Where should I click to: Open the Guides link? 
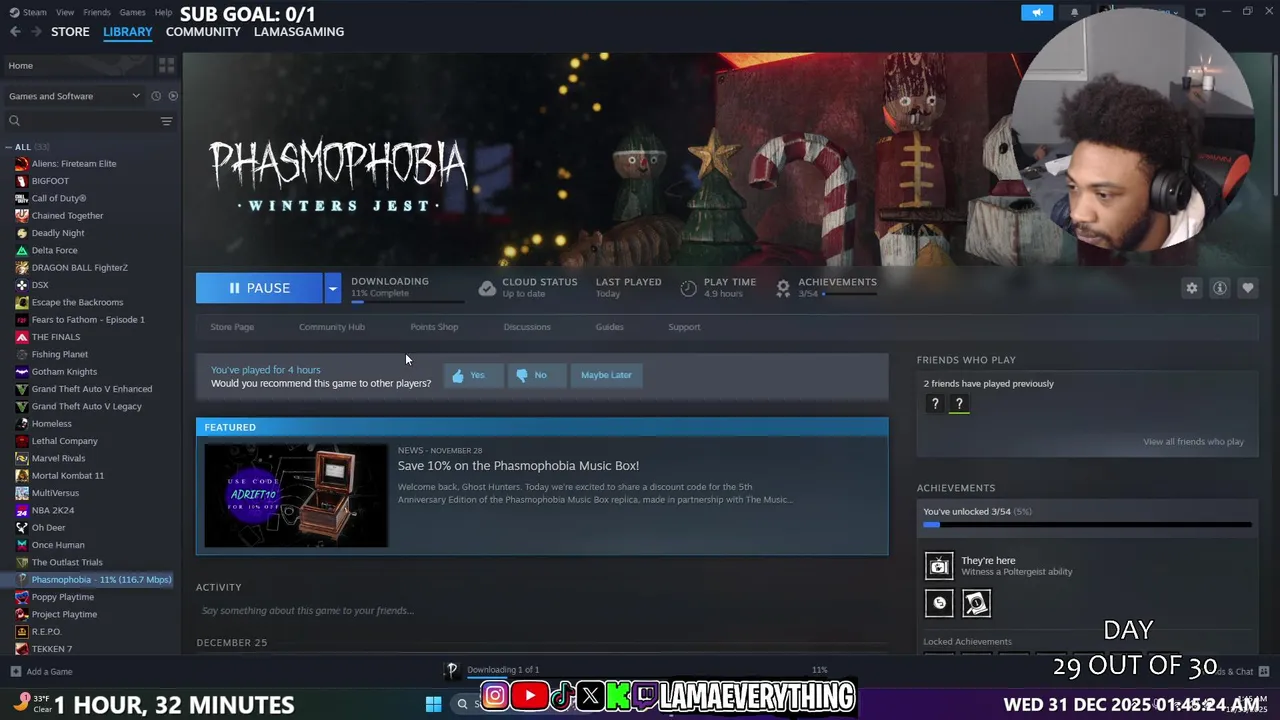point(609,327)
